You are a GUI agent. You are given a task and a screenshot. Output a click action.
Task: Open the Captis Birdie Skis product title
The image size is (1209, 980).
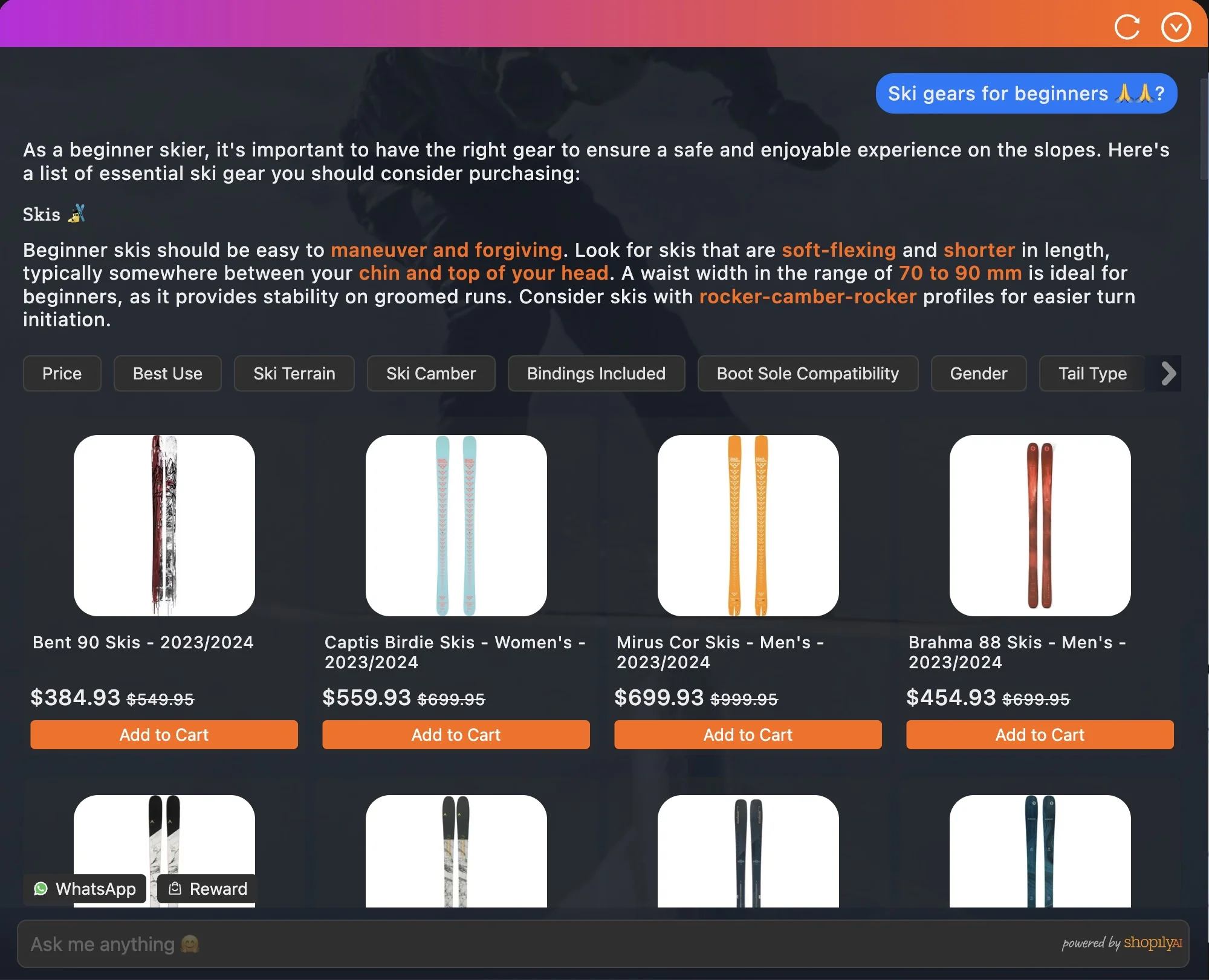455,652
